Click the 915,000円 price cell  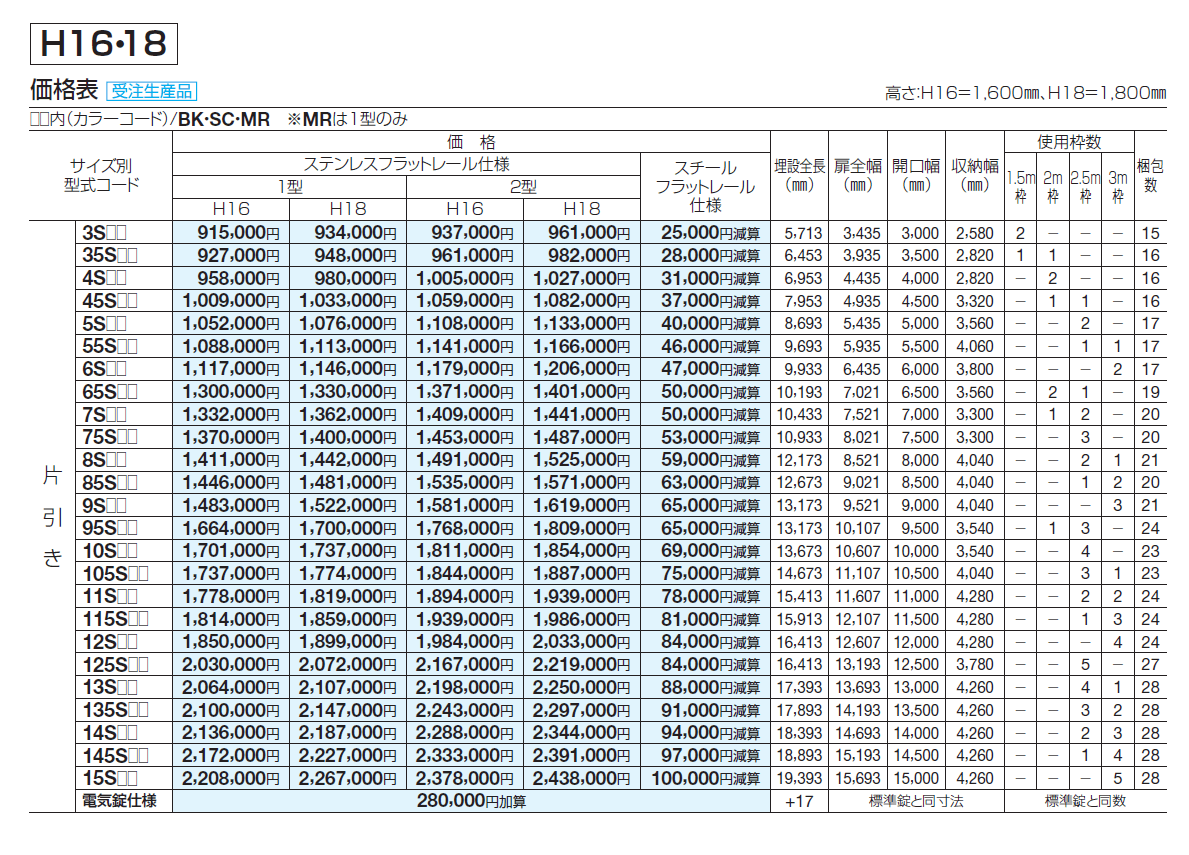[231, 233]
